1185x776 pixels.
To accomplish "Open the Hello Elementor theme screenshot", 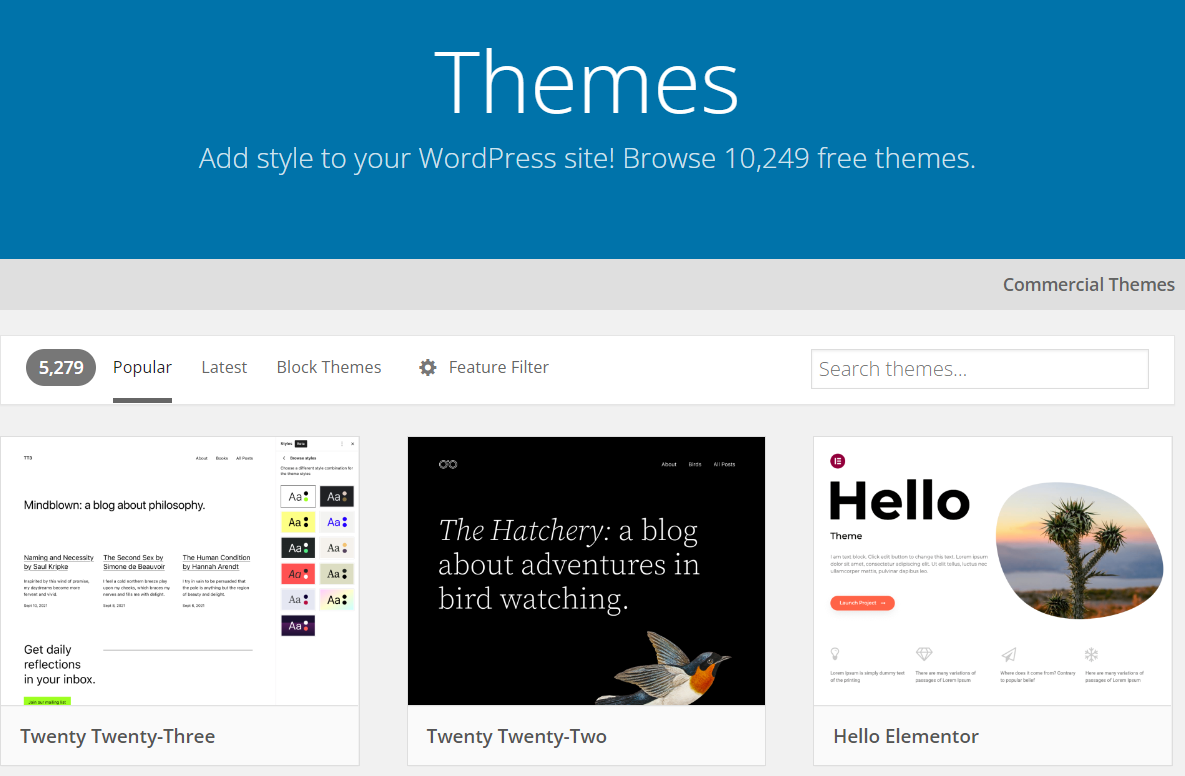I will click(x=992, y=571).
